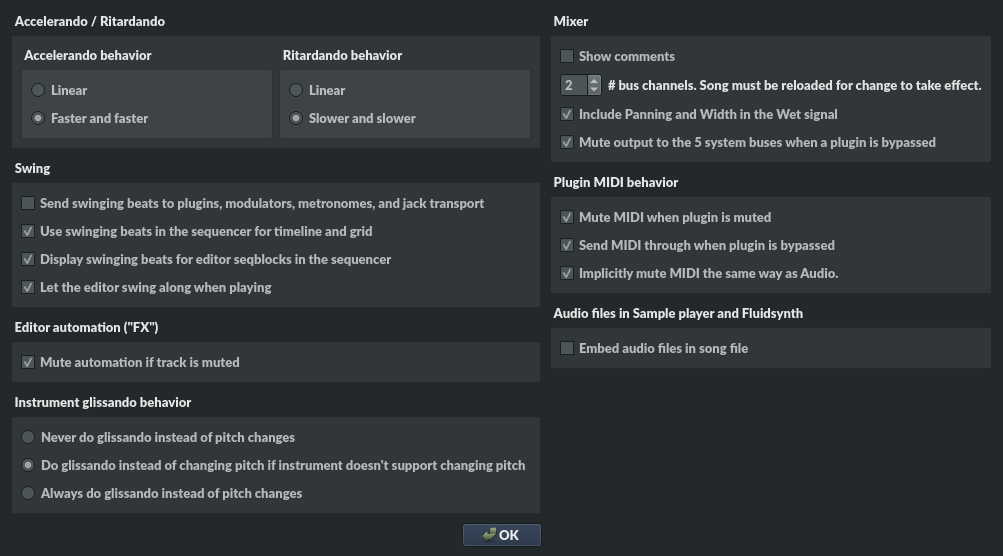Viewport: 1003px width, 556px height.
Task: Toggle display swinging beats for editor seqblocks
Action: click(x=28, y=259)
